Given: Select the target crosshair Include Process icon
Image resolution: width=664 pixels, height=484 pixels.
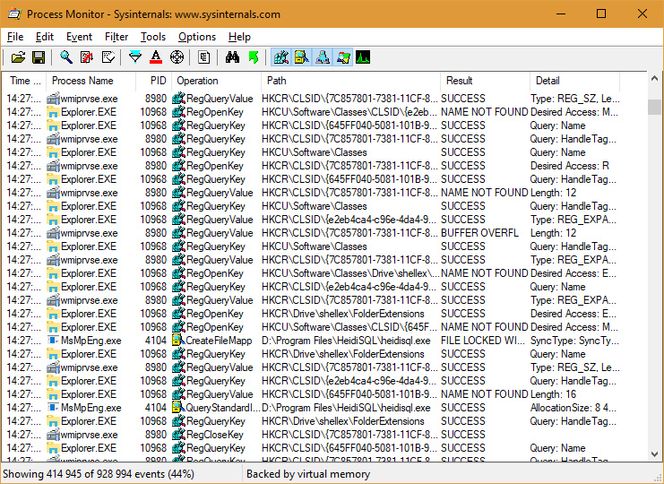Looking at the screenshot, I should (177, 57).
